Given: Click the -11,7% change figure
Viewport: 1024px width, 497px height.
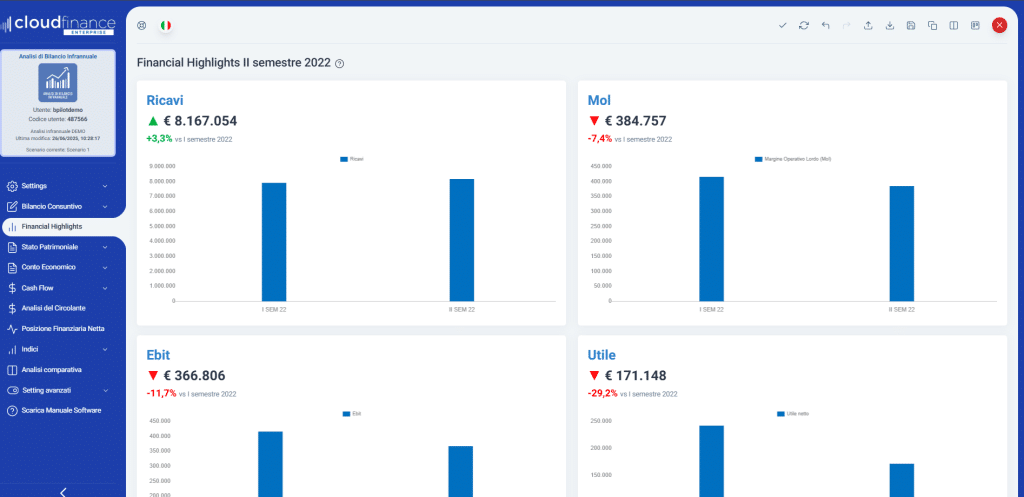Looking at the screenshot, I should pos(161,393).
